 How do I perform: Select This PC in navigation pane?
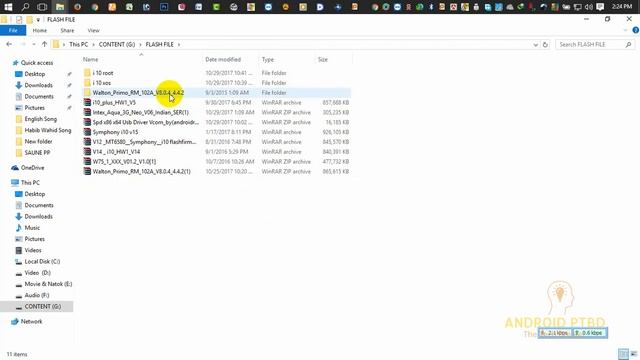click(x=30, y=183)
